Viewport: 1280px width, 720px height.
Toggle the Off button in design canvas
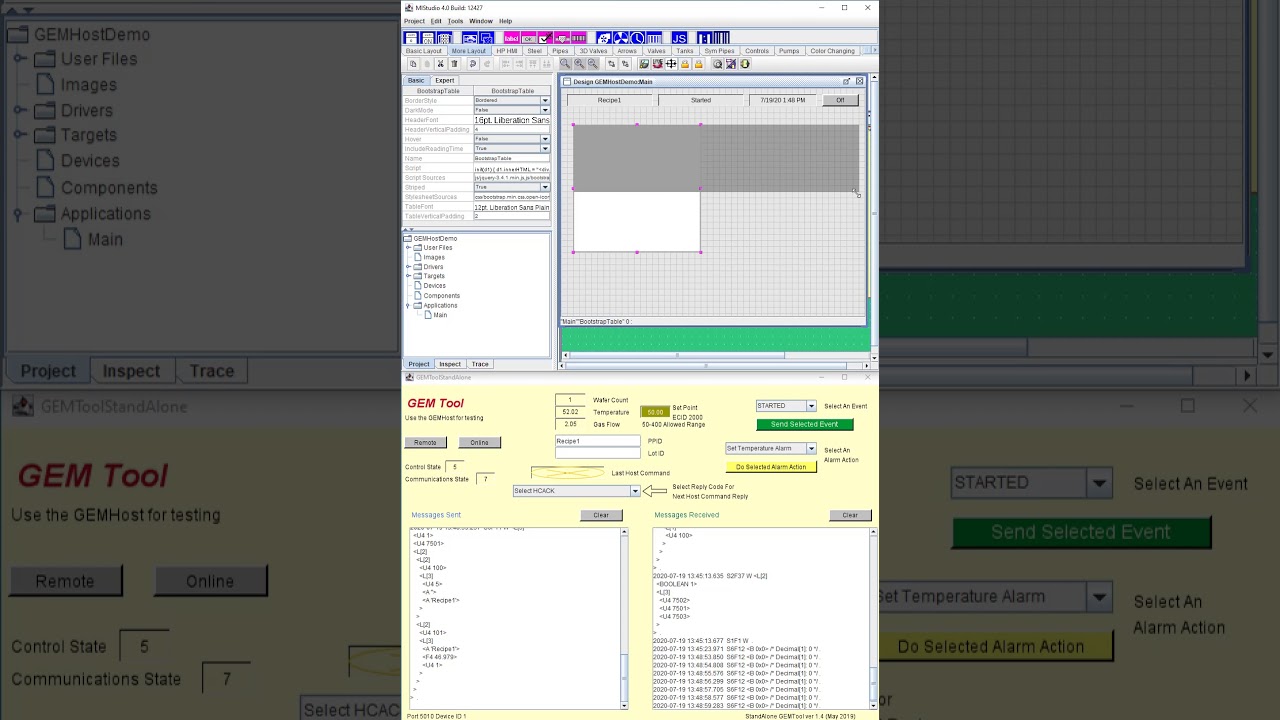tap(840, 100)
